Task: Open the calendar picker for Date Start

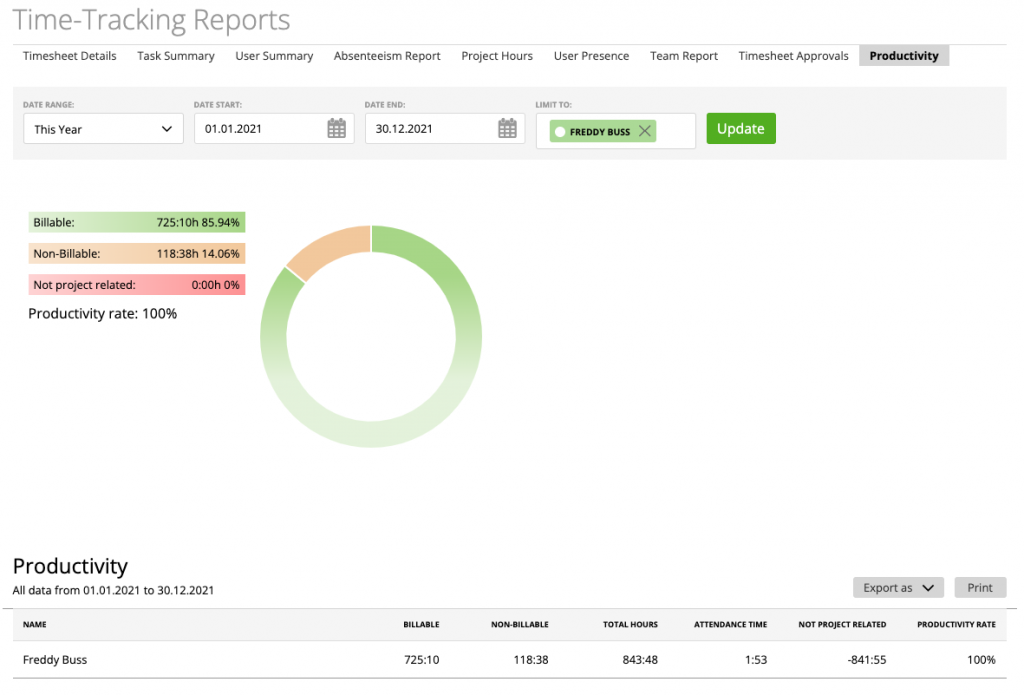Action: [339, 128]
